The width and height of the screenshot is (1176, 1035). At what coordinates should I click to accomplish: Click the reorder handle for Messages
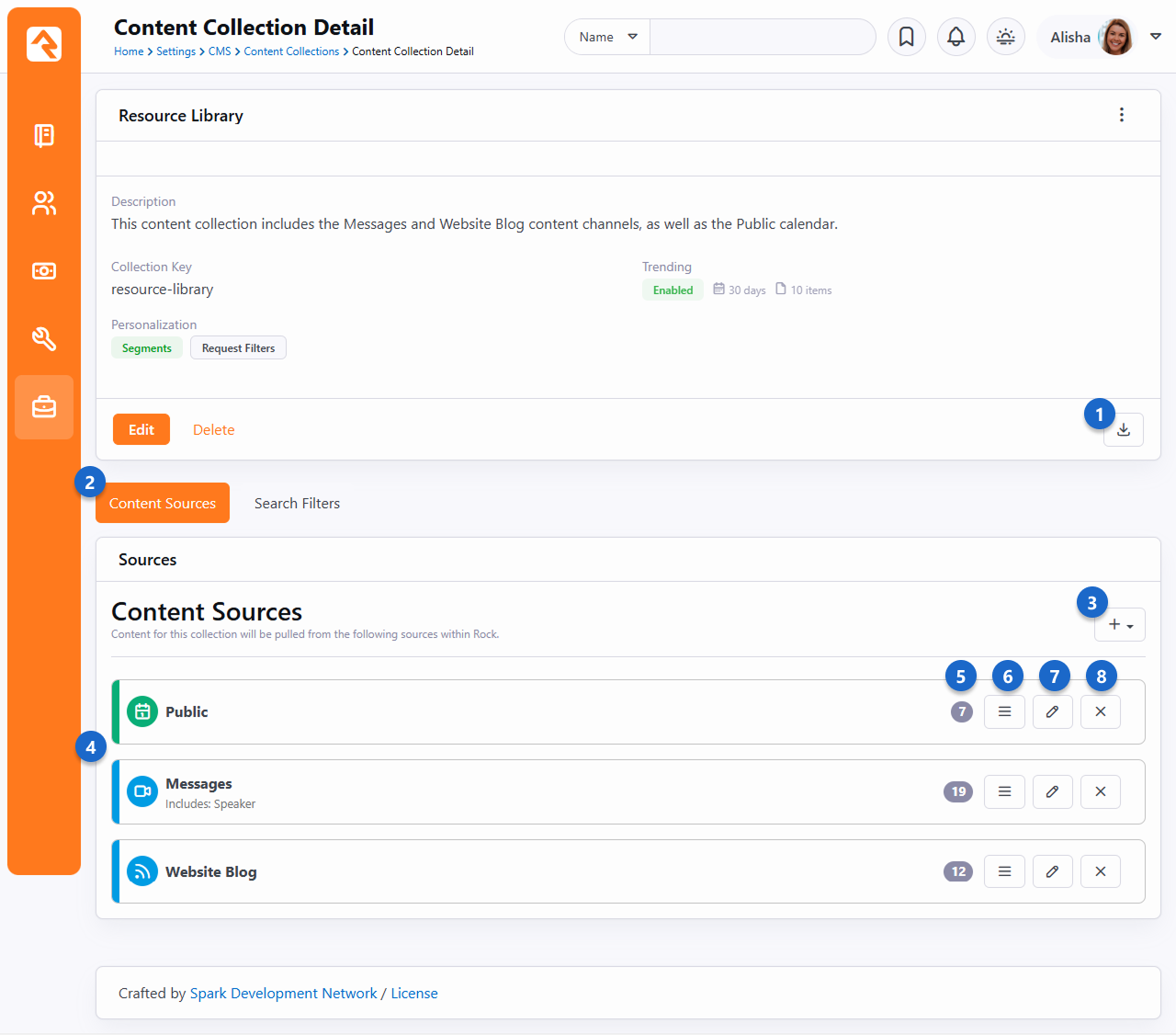pos(1005,791)
